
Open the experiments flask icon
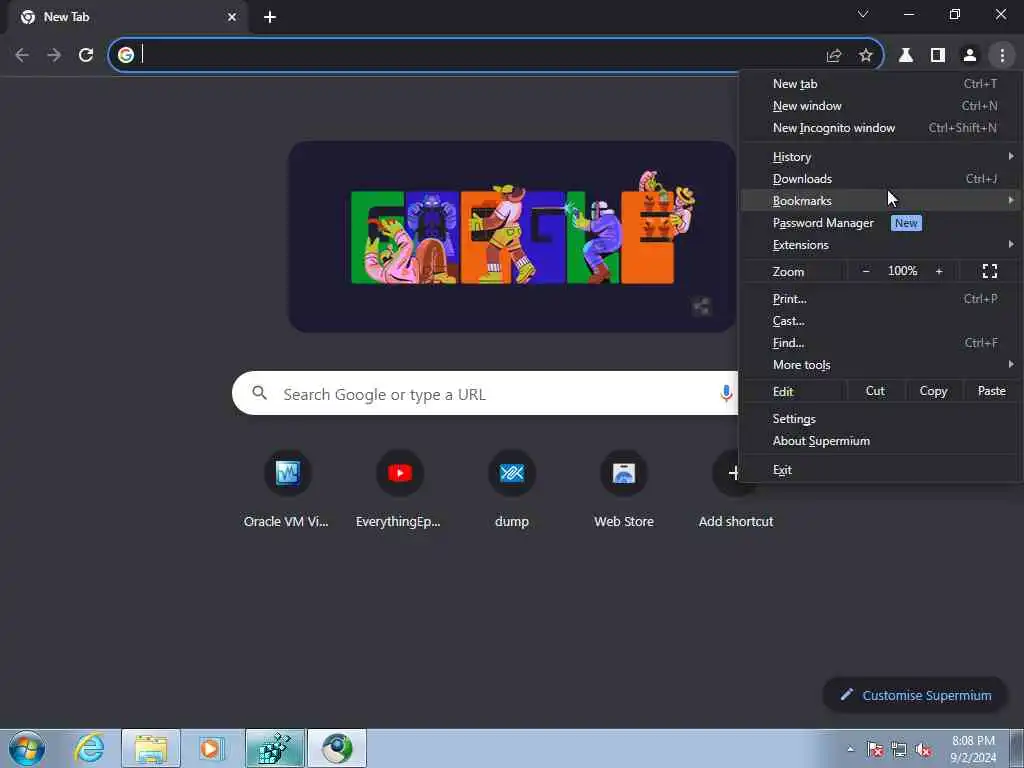pyautogui.click(x=906, y=56)
